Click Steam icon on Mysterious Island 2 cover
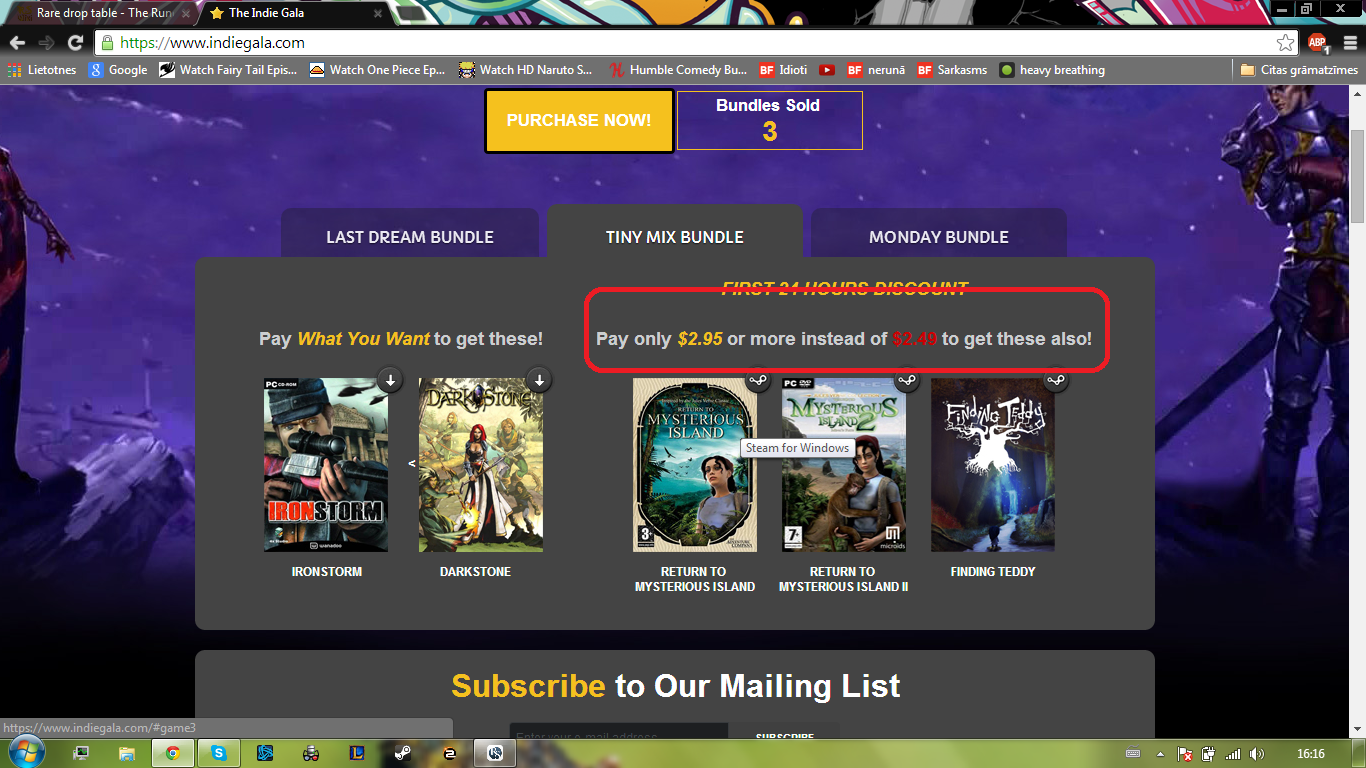The height and width of the screenshot is (768, 1366). [x=907, y=380]
